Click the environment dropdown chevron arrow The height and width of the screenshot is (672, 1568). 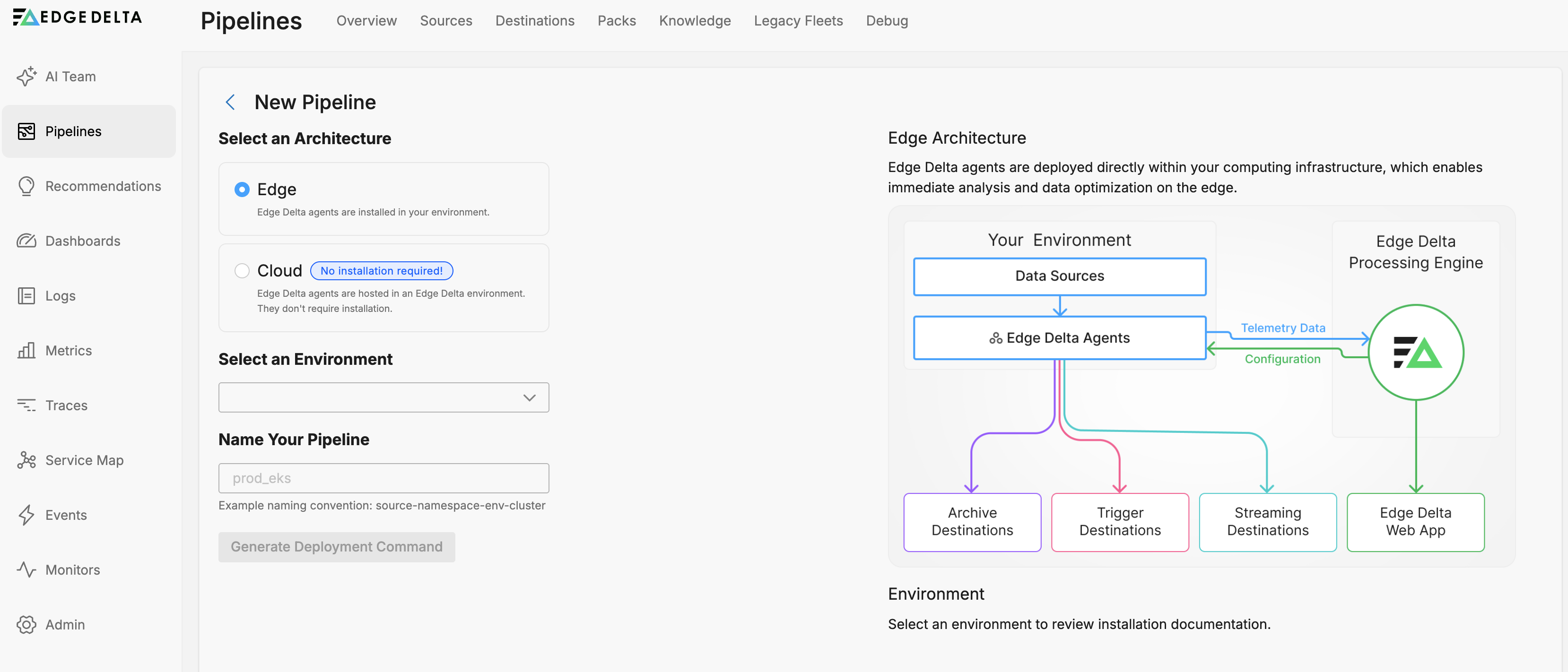coord(529,397)
